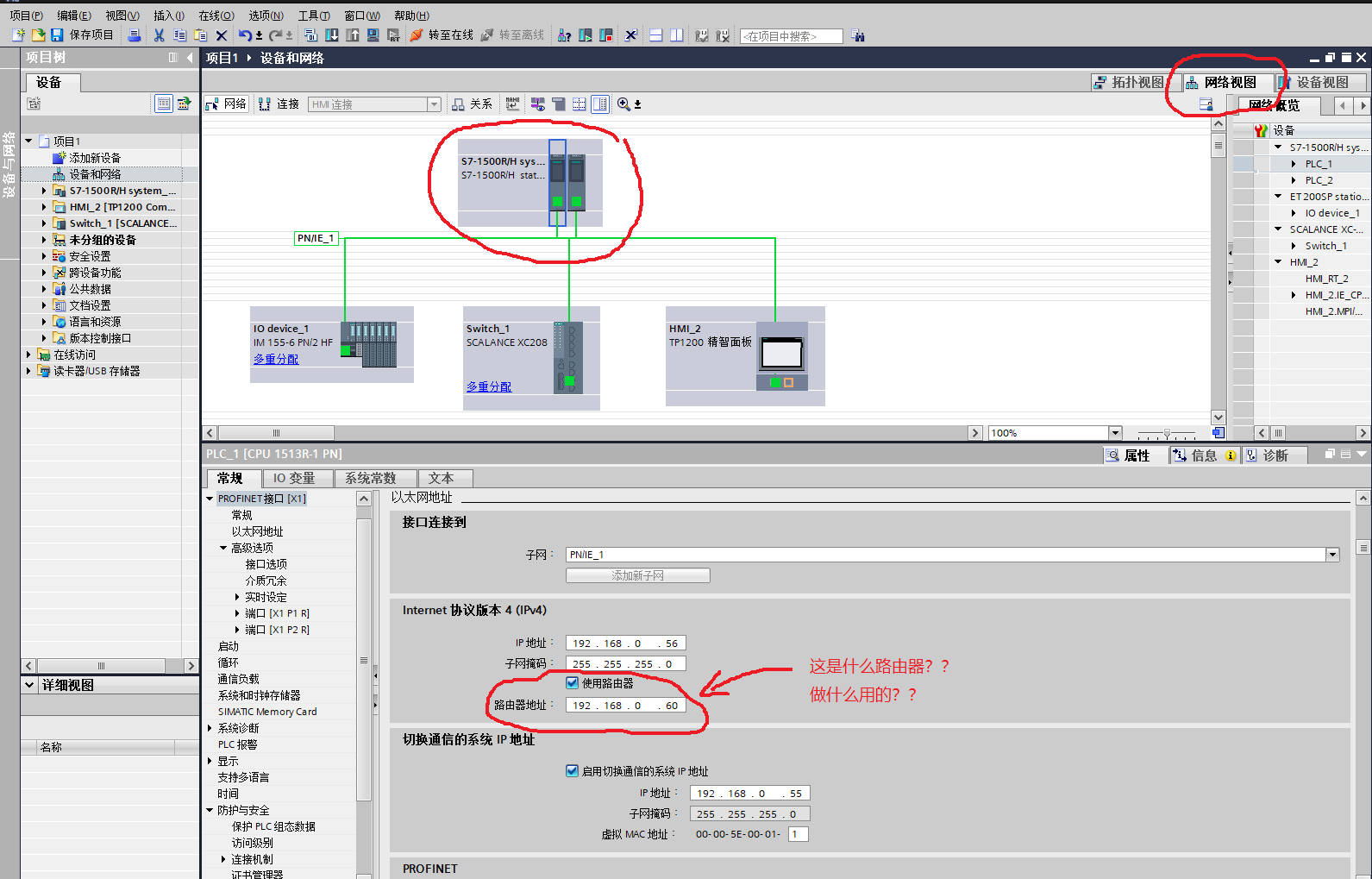Click the print icon in toolbar
Viewport: 1372px width, 879px height.
134,35
